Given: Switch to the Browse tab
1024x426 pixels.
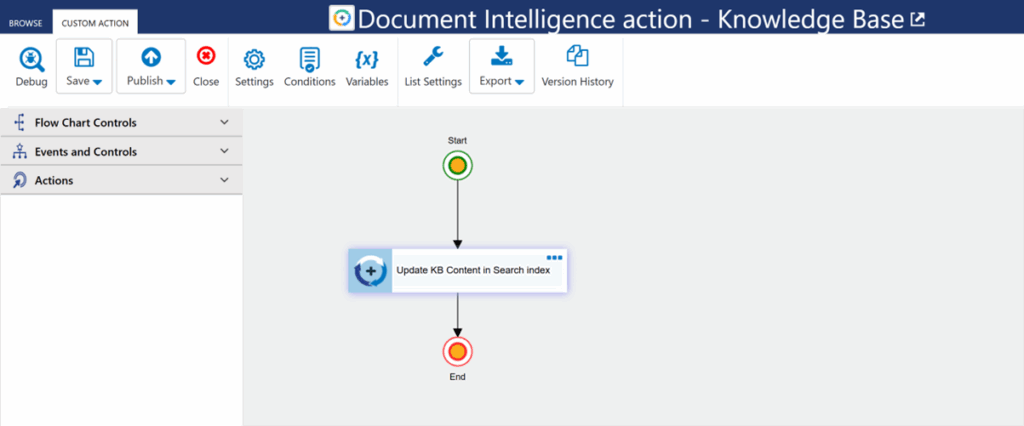Looking at the screenshot, I should [26, 22].
